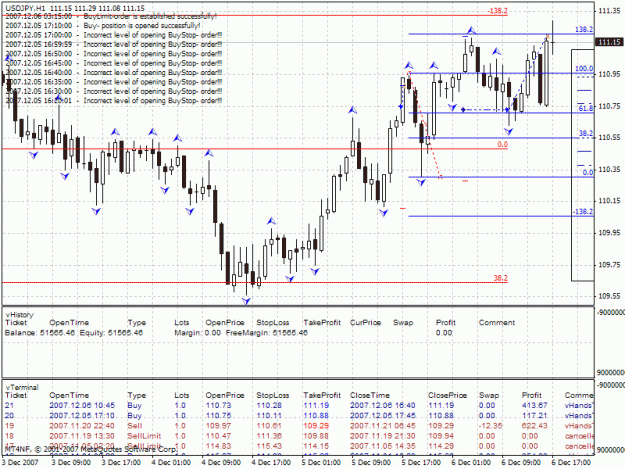Select the red -138.2 Fibonacci label
This screenshot has width=625, height=469.
tap(497, 11)
